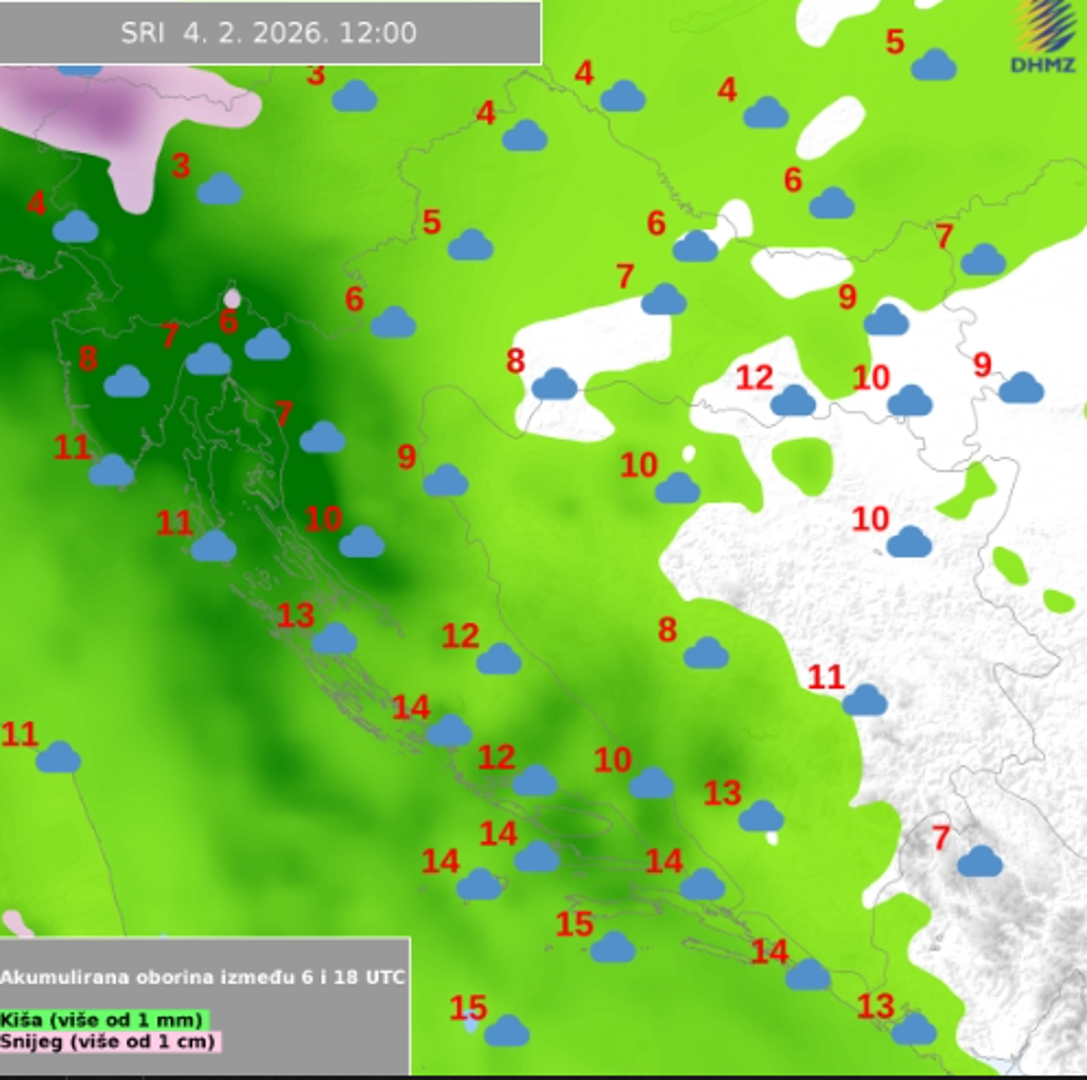Click the purple heavy snow region
The height and width of the screenshot is (1080, 1087).
coord(105,117)
